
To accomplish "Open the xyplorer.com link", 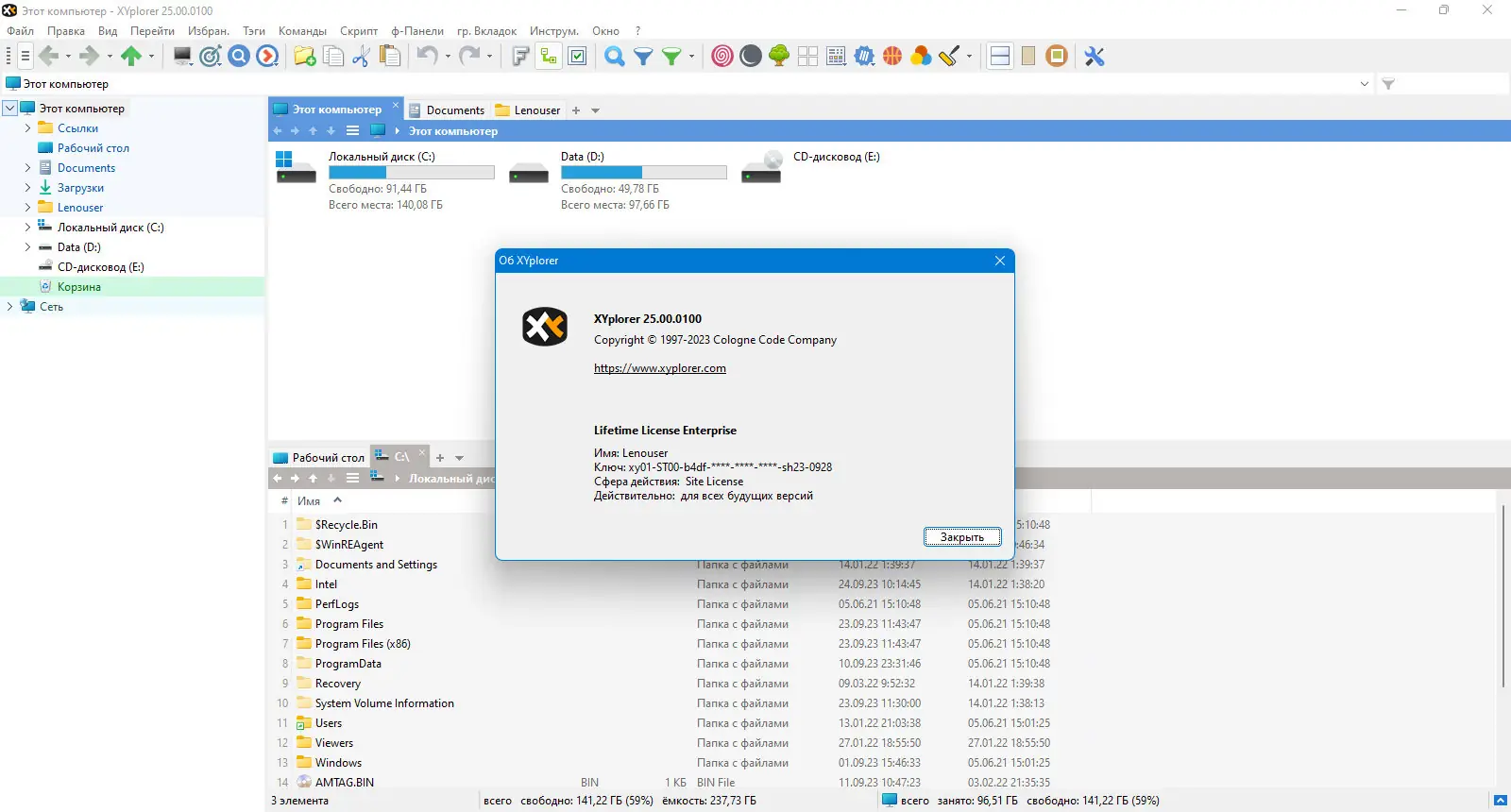I will pyautogui.click(x=660, y=368).
